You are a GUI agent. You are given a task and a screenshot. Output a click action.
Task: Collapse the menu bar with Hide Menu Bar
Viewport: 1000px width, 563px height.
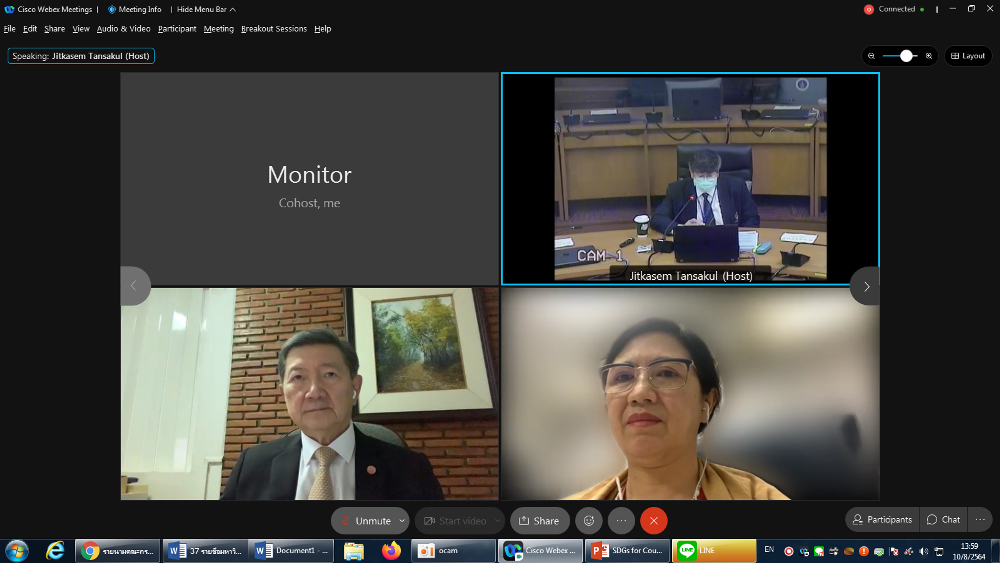coord(206,9)
